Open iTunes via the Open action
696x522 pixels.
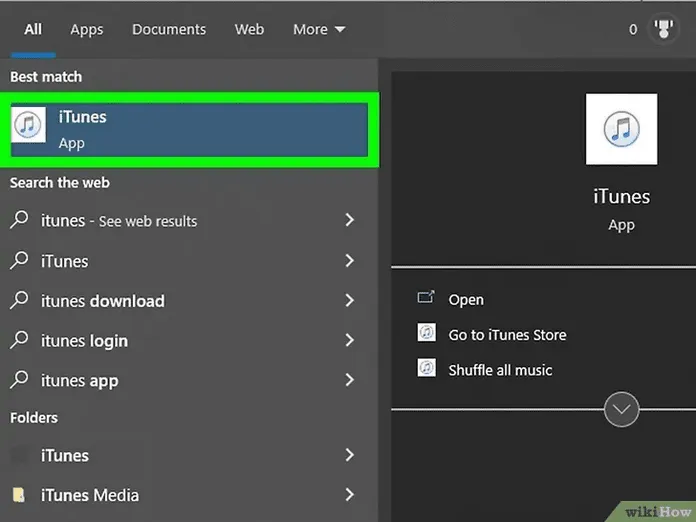466,299
